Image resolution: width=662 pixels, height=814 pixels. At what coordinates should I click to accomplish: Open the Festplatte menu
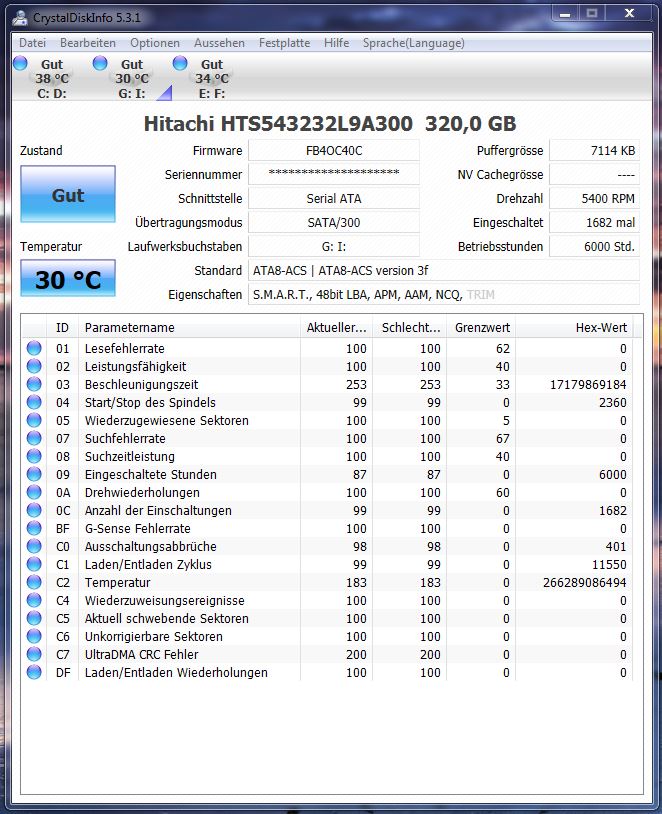coord(285,43)
